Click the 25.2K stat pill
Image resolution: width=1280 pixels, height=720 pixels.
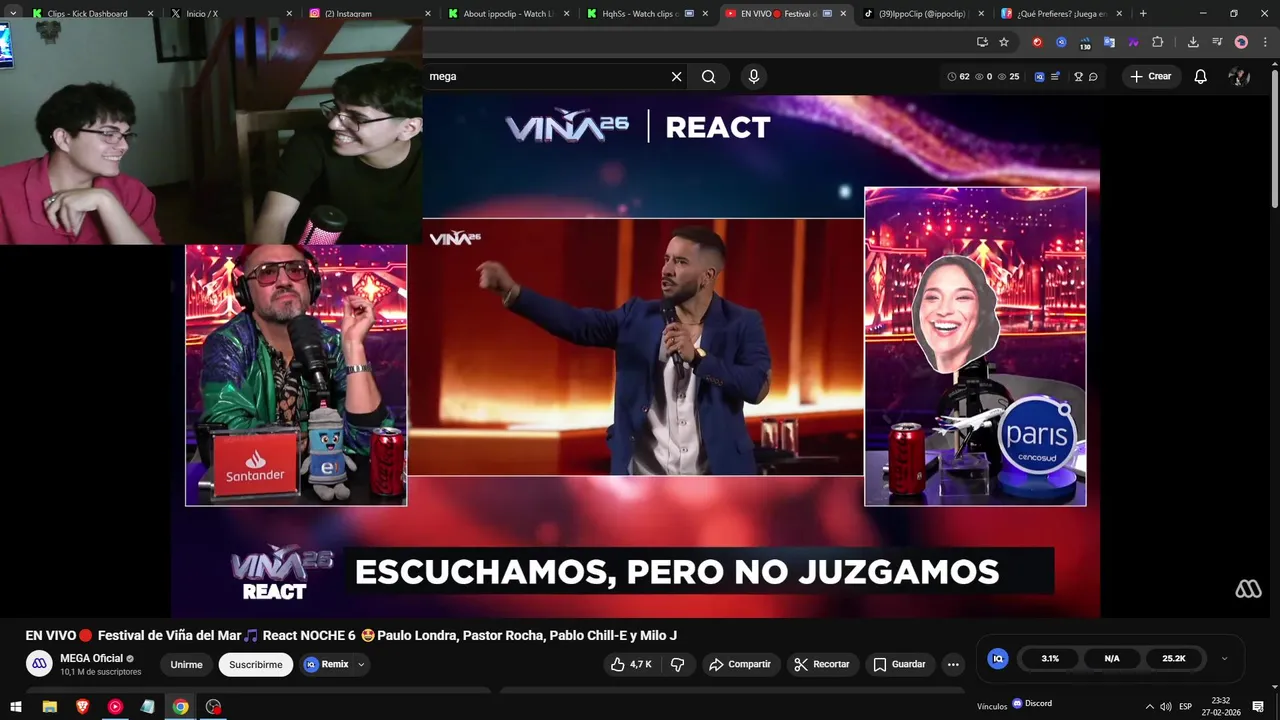[1174, 659]
